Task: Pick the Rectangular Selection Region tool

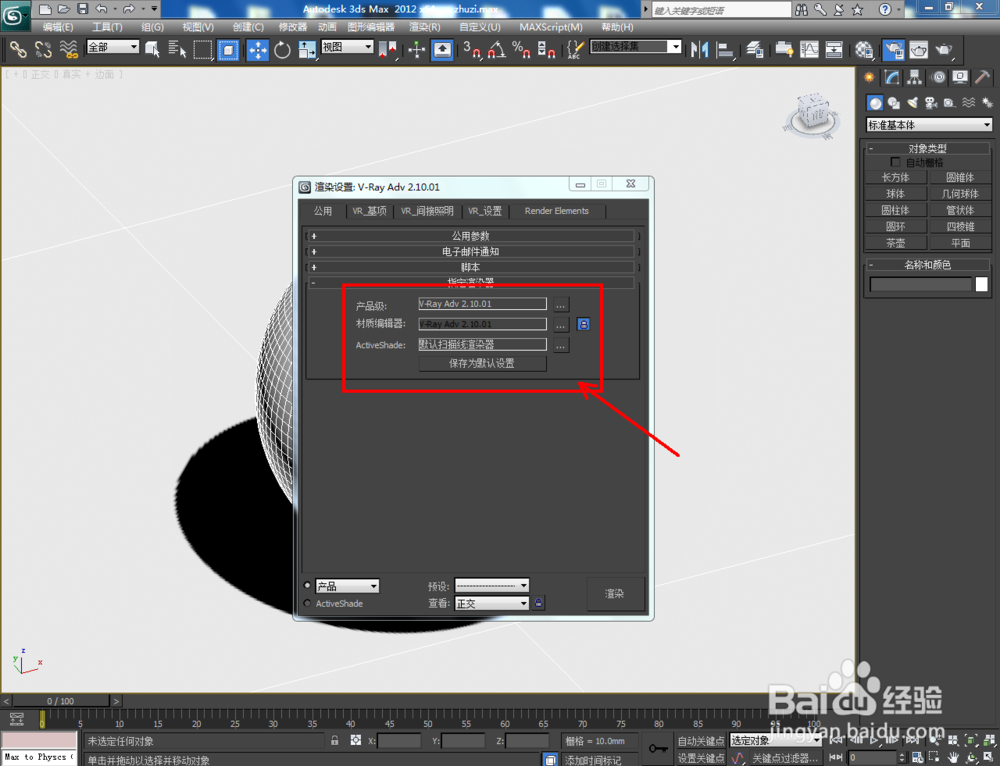Action: click(202, 49)
